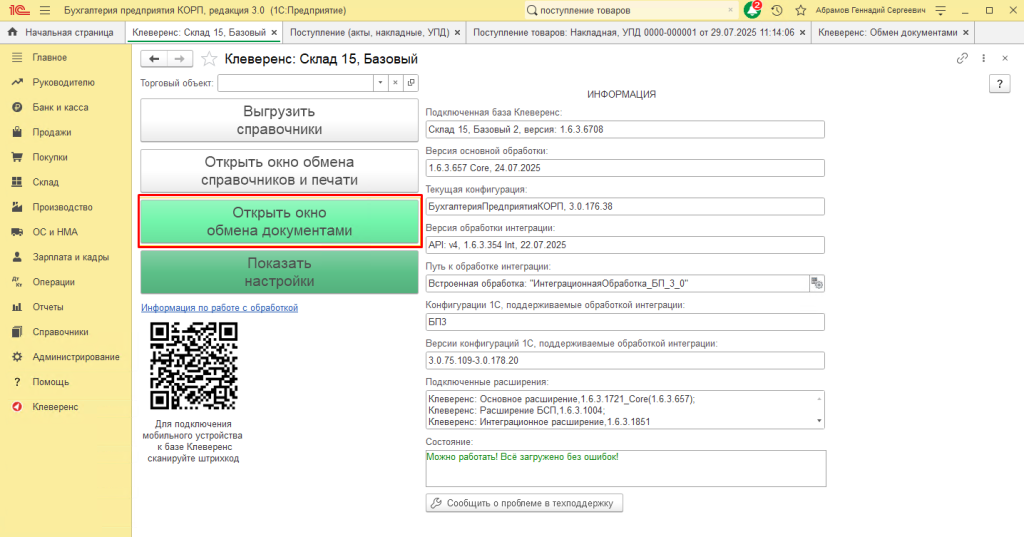Open the Клеверенс section in sidebar
The image size is (1024, 537).
pyautogui.click(x=55, y=407)
